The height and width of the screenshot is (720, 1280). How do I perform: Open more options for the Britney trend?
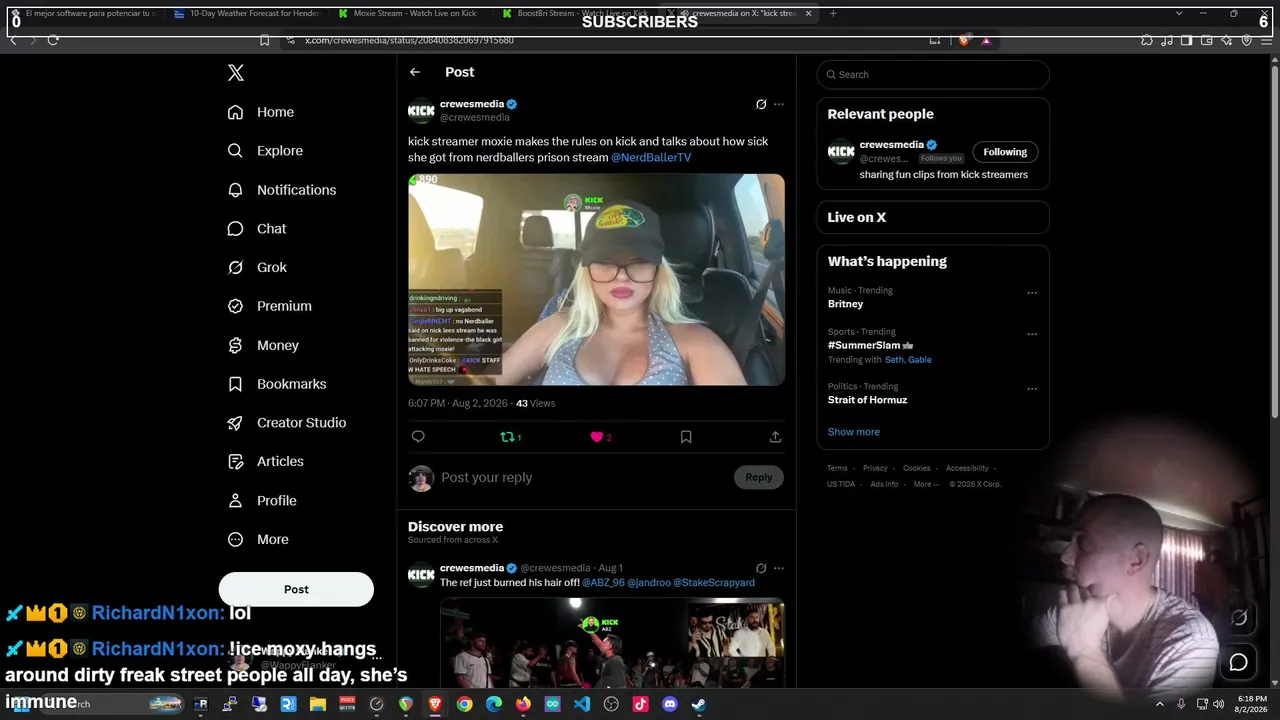pos(1032,293)
